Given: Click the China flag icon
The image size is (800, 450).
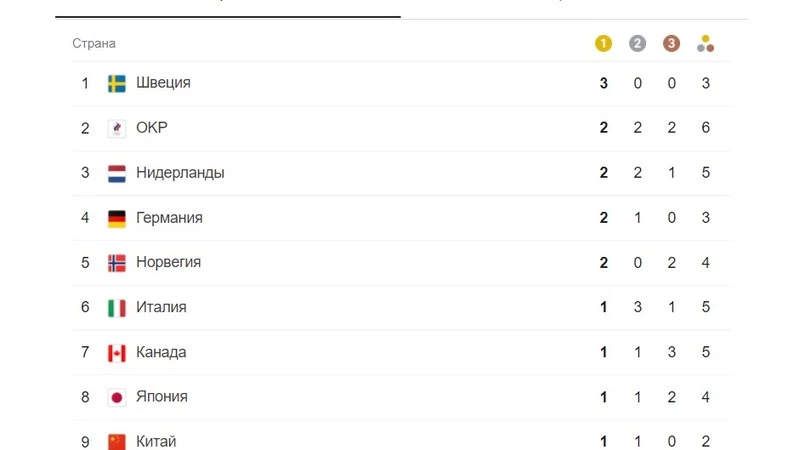Looking at the screenshot, I should click(117, 441).
